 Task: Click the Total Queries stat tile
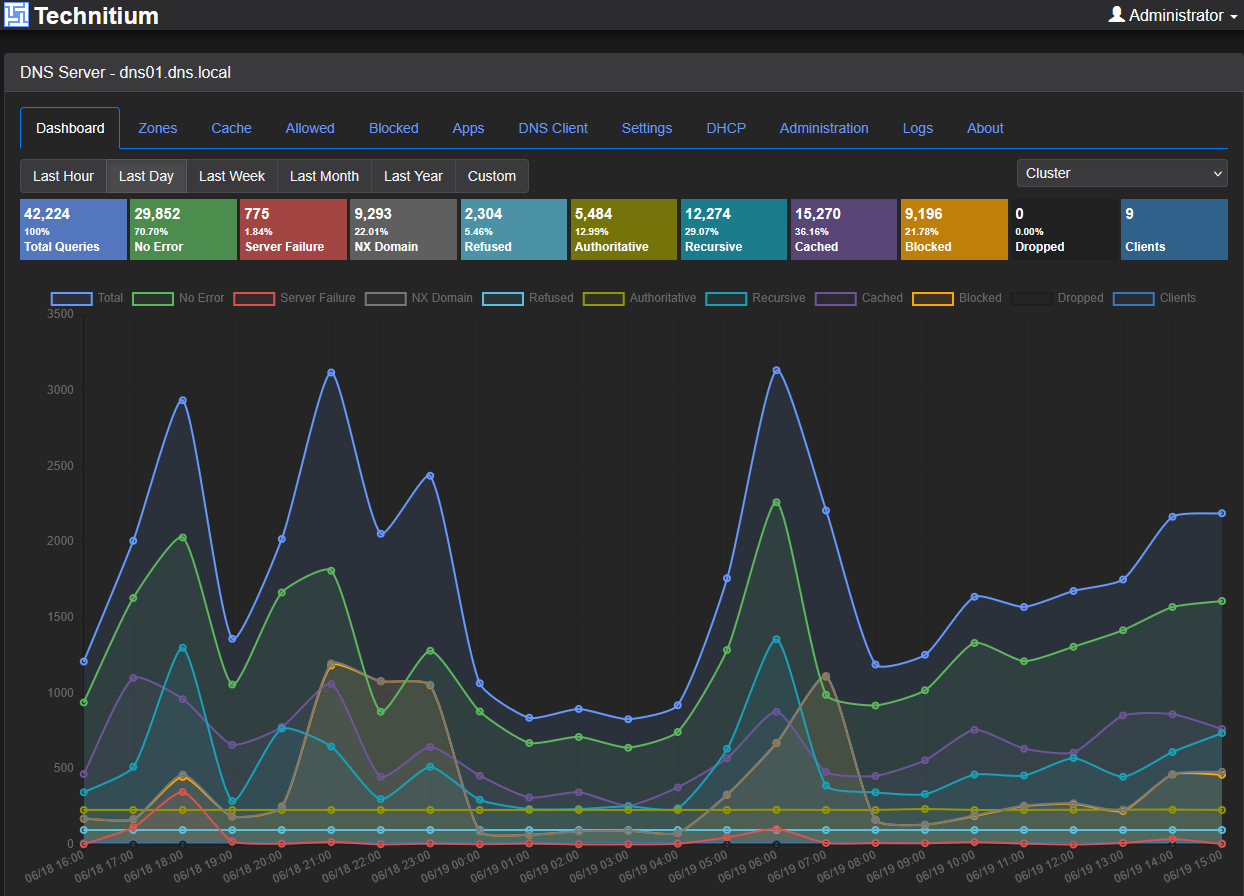(x=73, y=230)
